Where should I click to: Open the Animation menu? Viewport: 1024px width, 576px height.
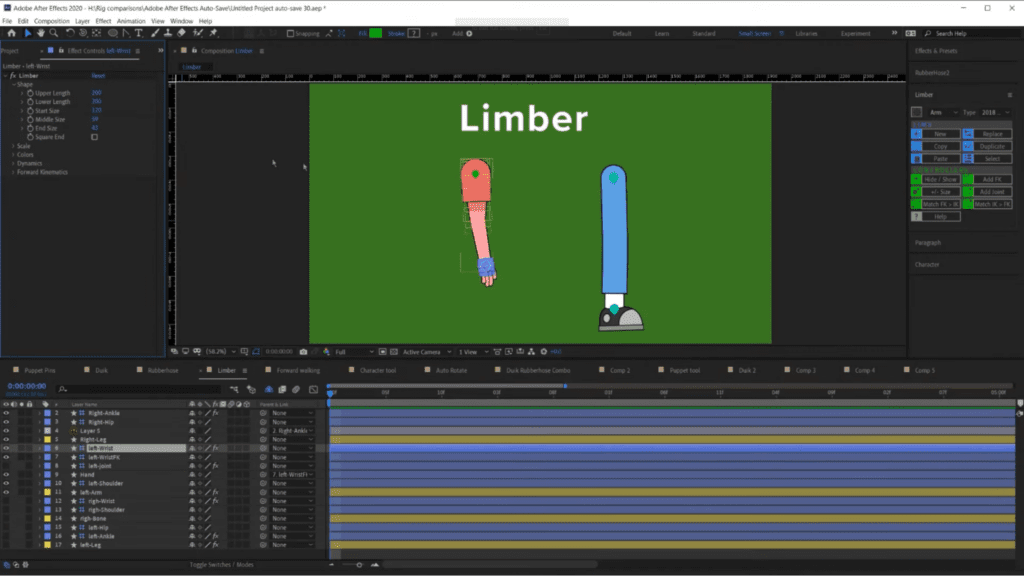pos(131,20)
